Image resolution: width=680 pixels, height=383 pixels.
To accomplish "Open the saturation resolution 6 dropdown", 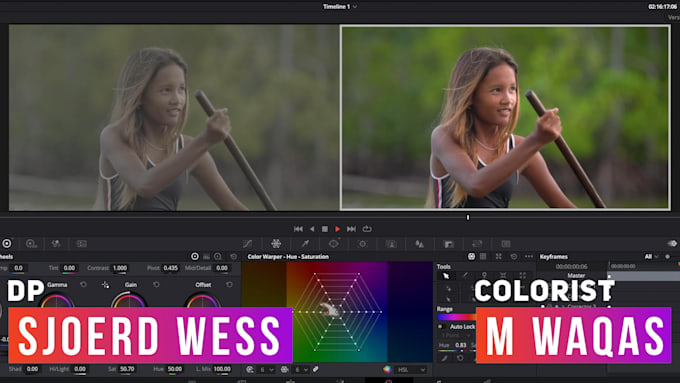I will coord(301,370).
